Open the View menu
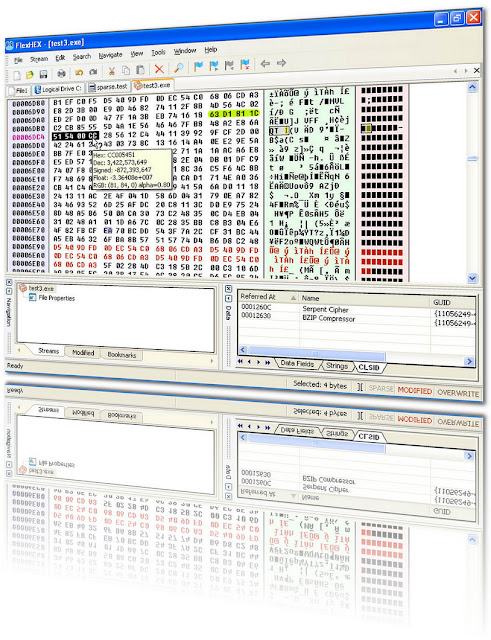 point(137,53)
